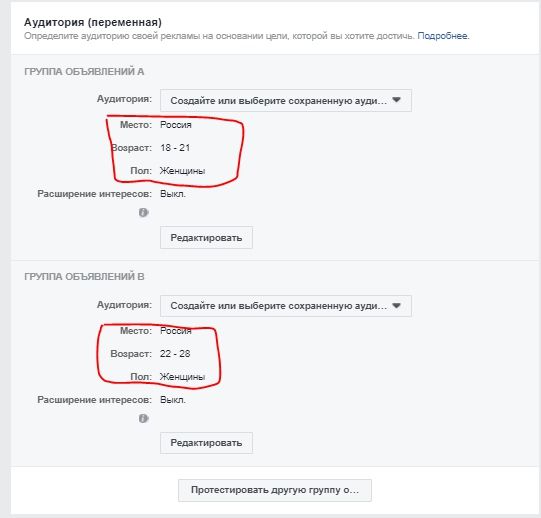Click the dropdown arrow in Group B audience selector
The image size is (541, 518).
(396, 305)
